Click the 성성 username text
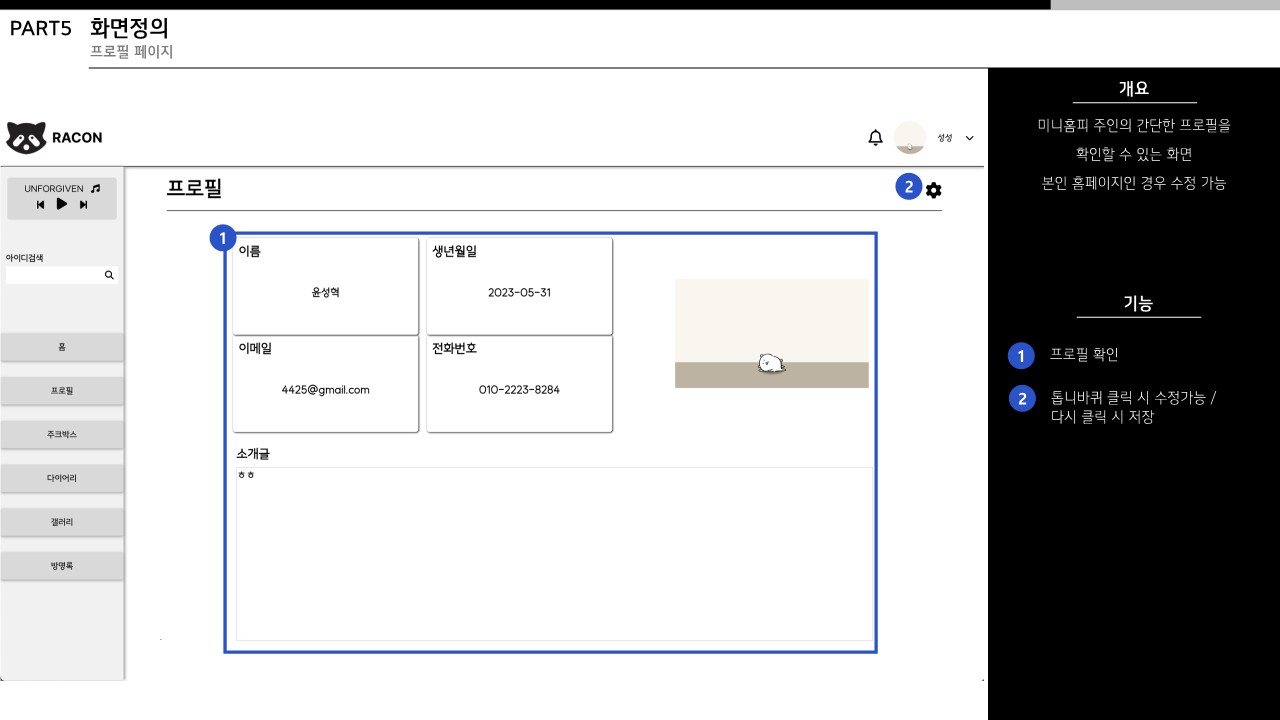The height and width of the screenshot is (720, 1280). 945,138
